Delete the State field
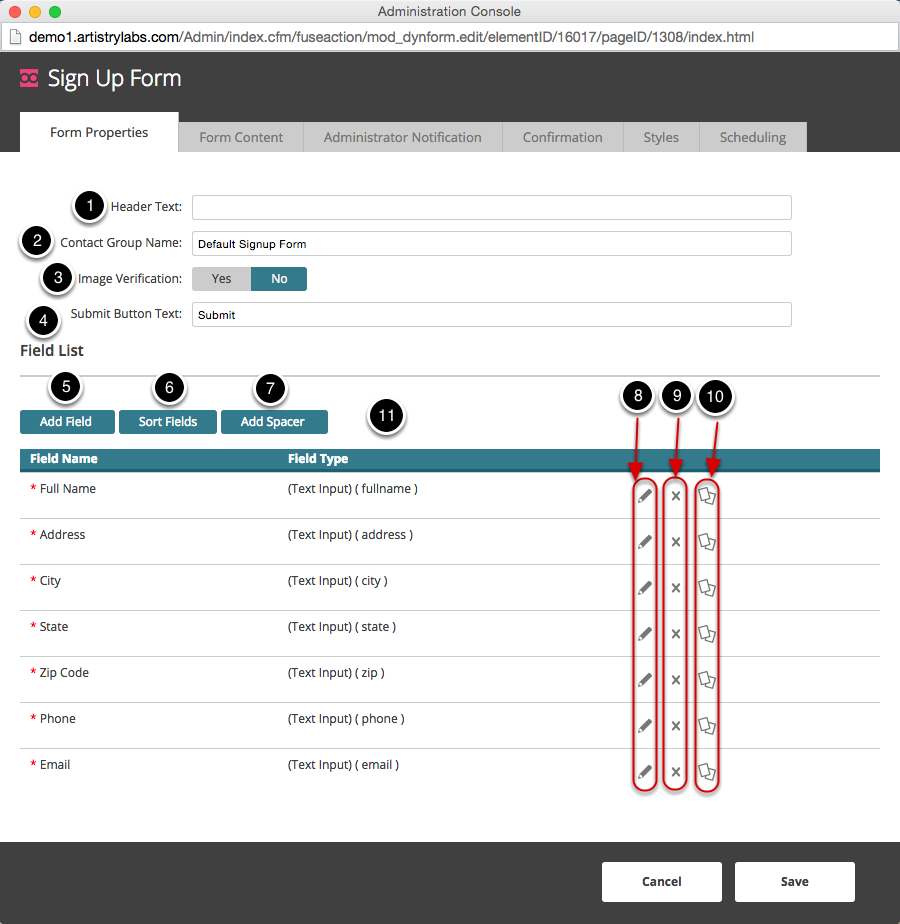 point(676,633)
